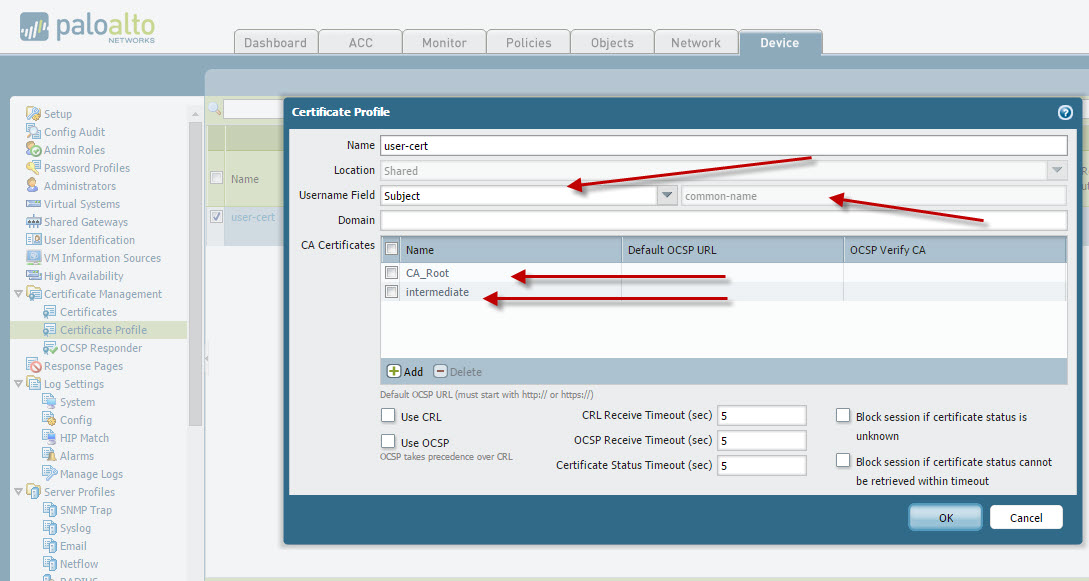Screen dimensions: 1089x581
Task: Add a CA certificate to the list
Action: coord(404,371)
